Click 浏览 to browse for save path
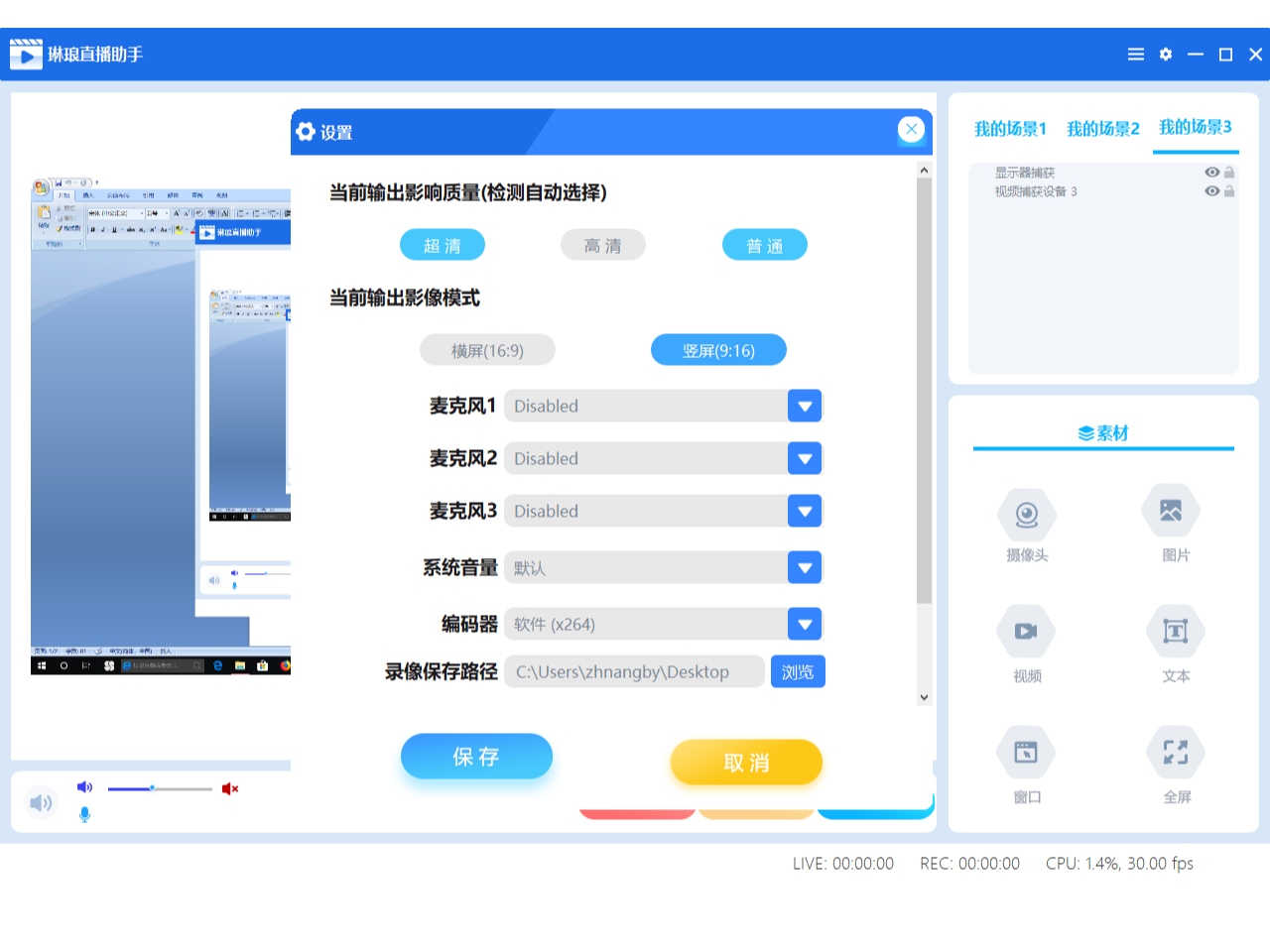The height and width of the screenshot is (952, 1270). [x=798, y=671]
